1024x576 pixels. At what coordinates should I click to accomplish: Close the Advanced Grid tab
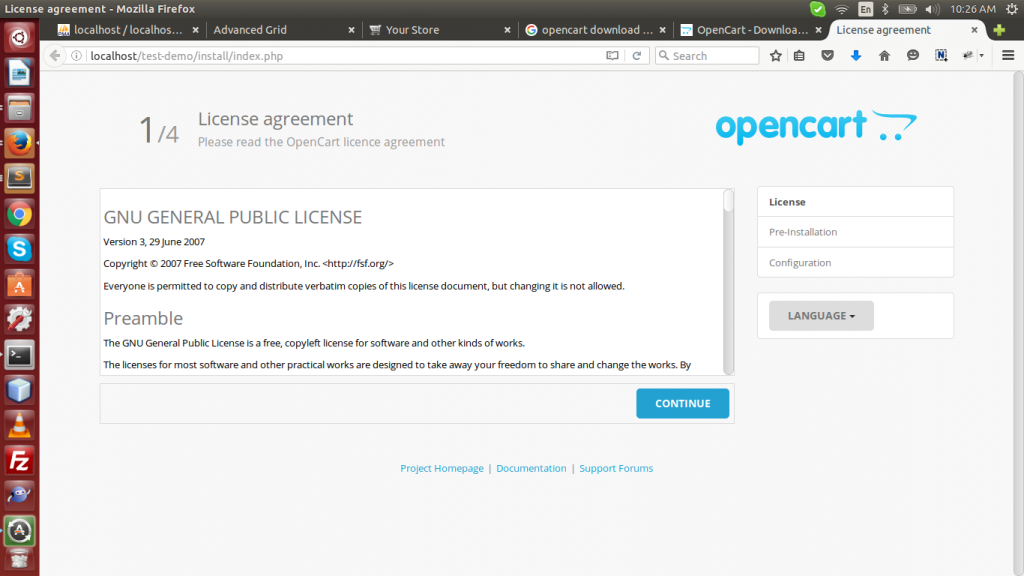click(351, 30)
